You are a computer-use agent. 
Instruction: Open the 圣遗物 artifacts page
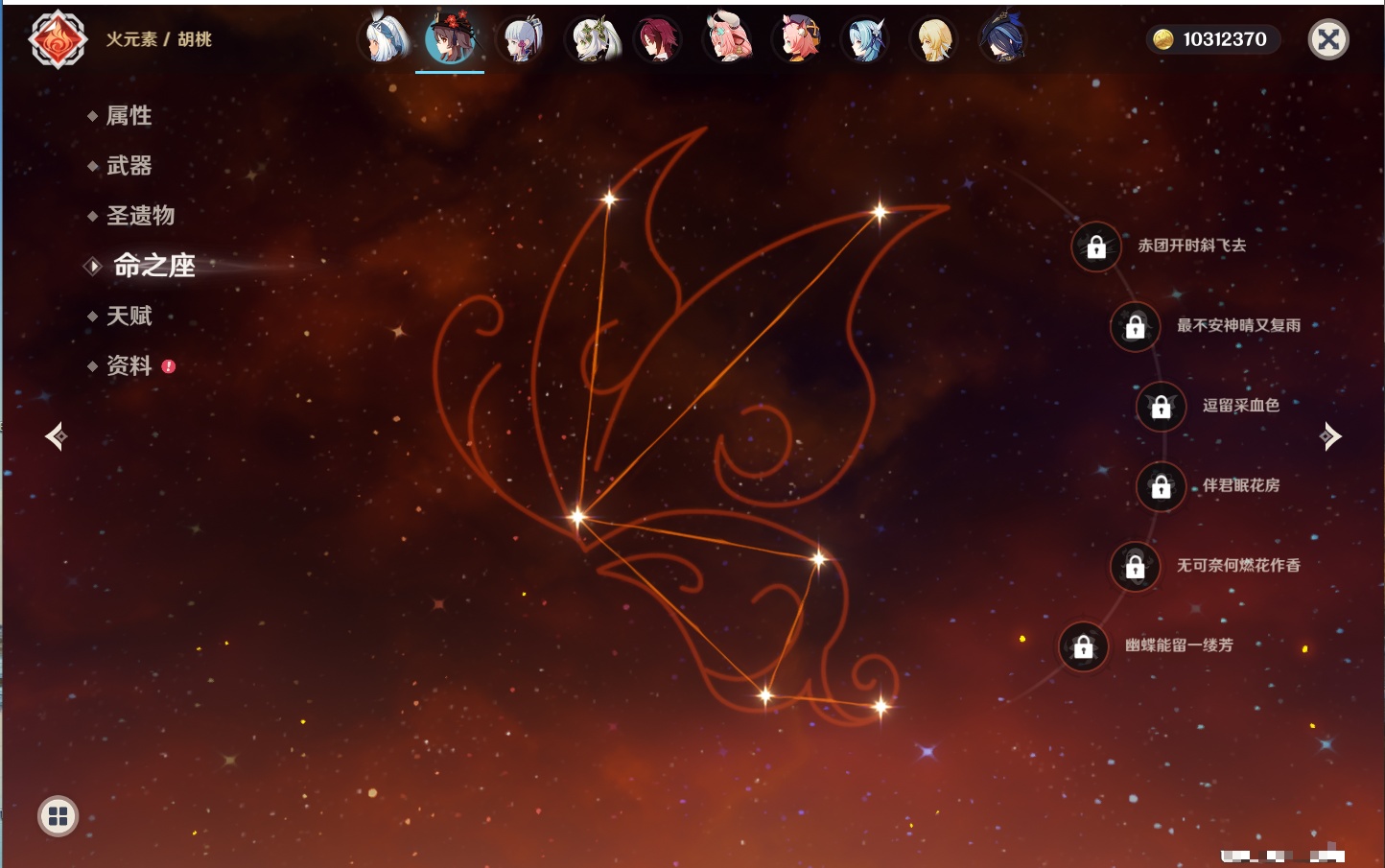pos(140,216)
